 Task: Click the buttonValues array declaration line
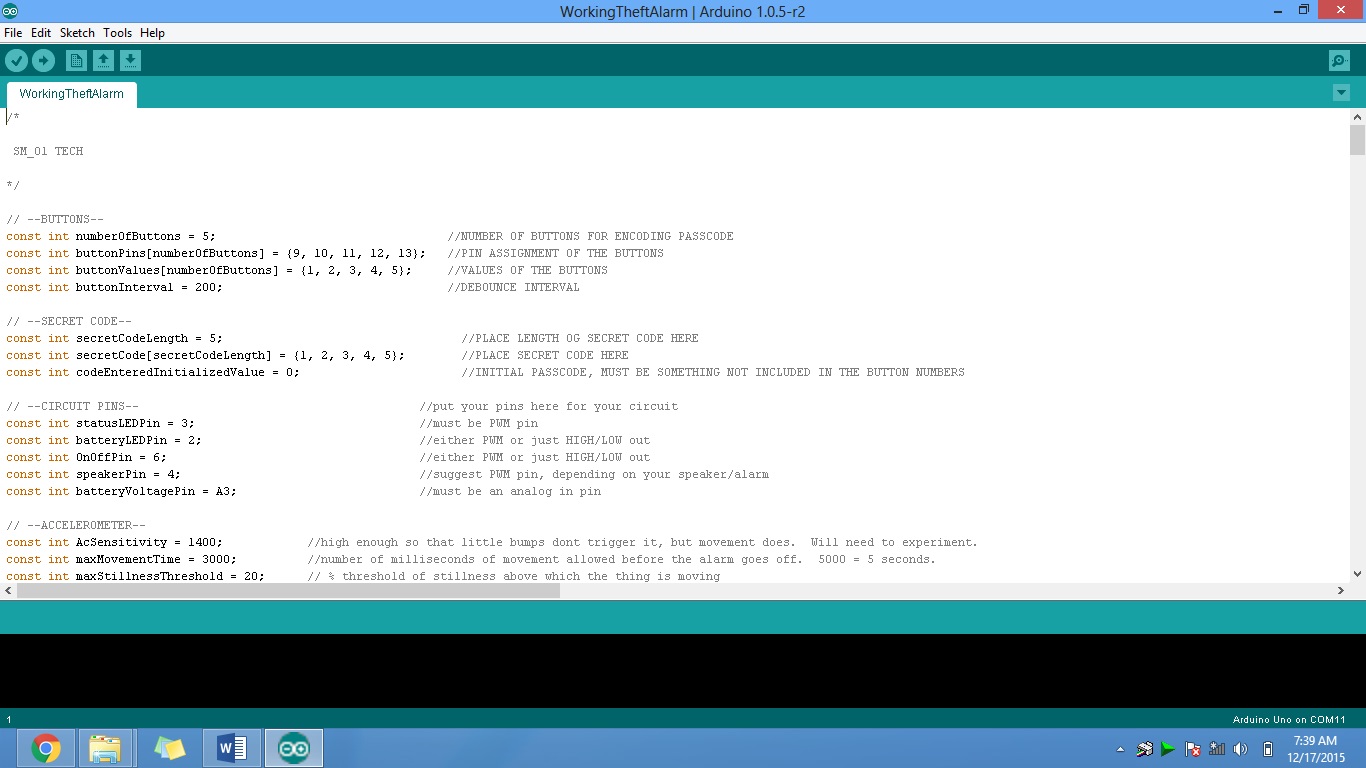click(x=209, y=271)
